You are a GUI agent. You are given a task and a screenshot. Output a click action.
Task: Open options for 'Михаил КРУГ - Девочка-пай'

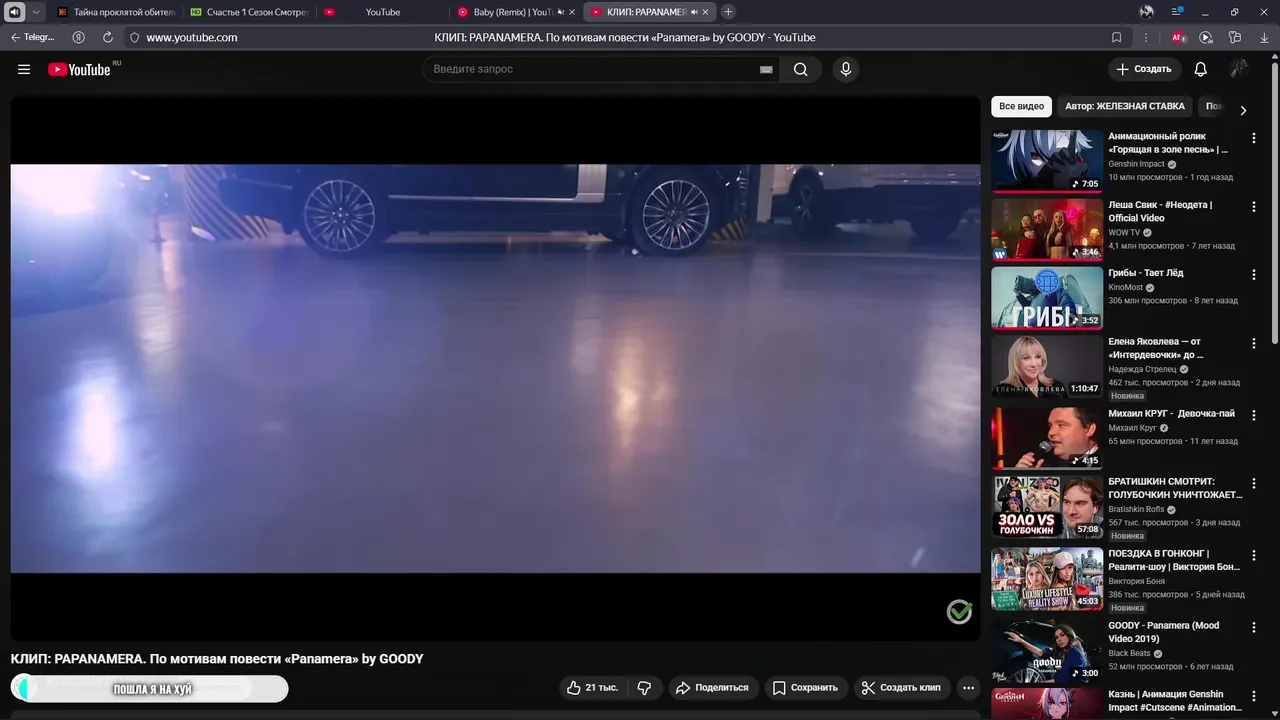click(1254, 415)
